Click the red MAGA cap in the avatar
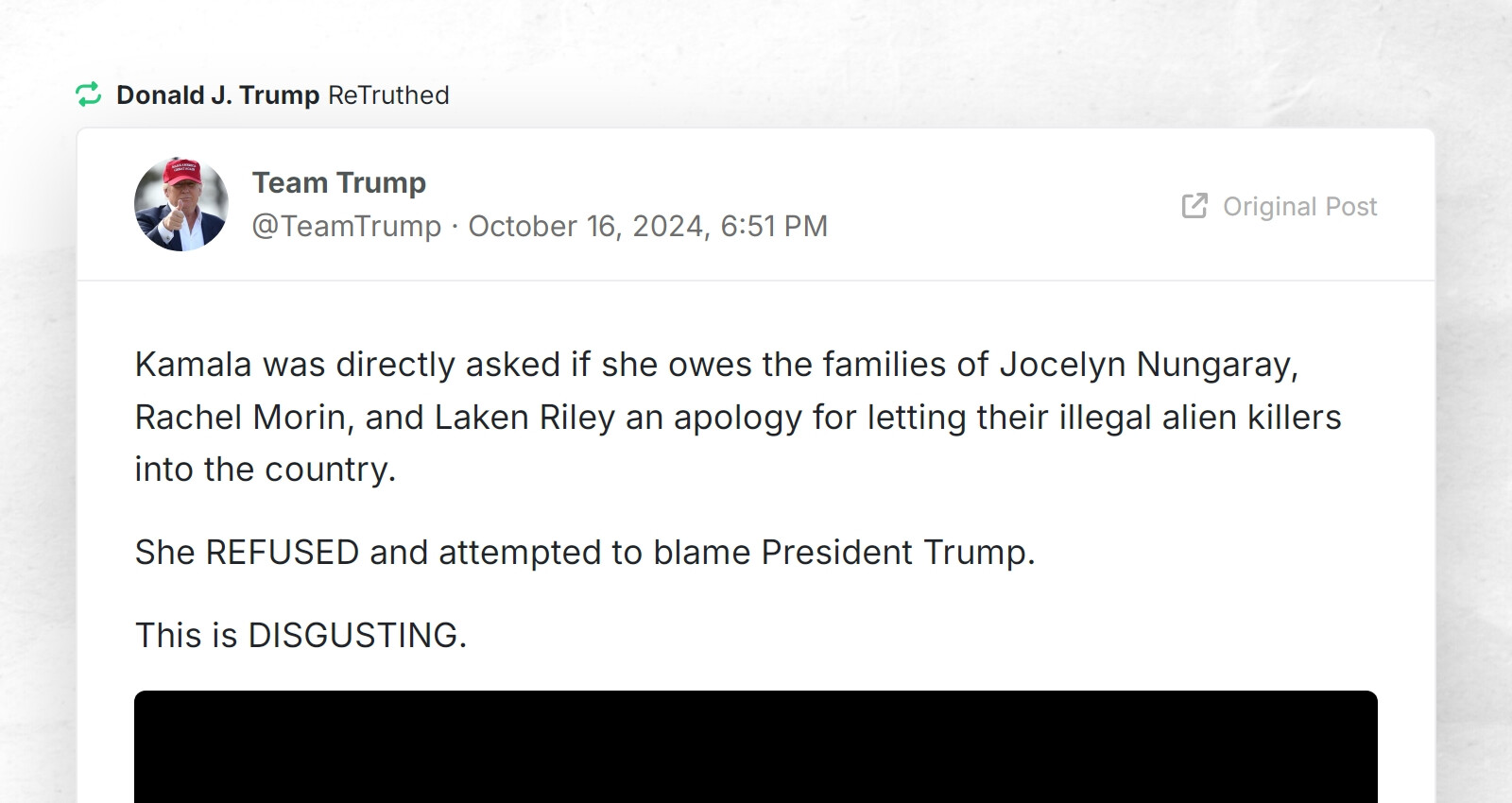The image size is (1512, 803). (x=182, y=173)
